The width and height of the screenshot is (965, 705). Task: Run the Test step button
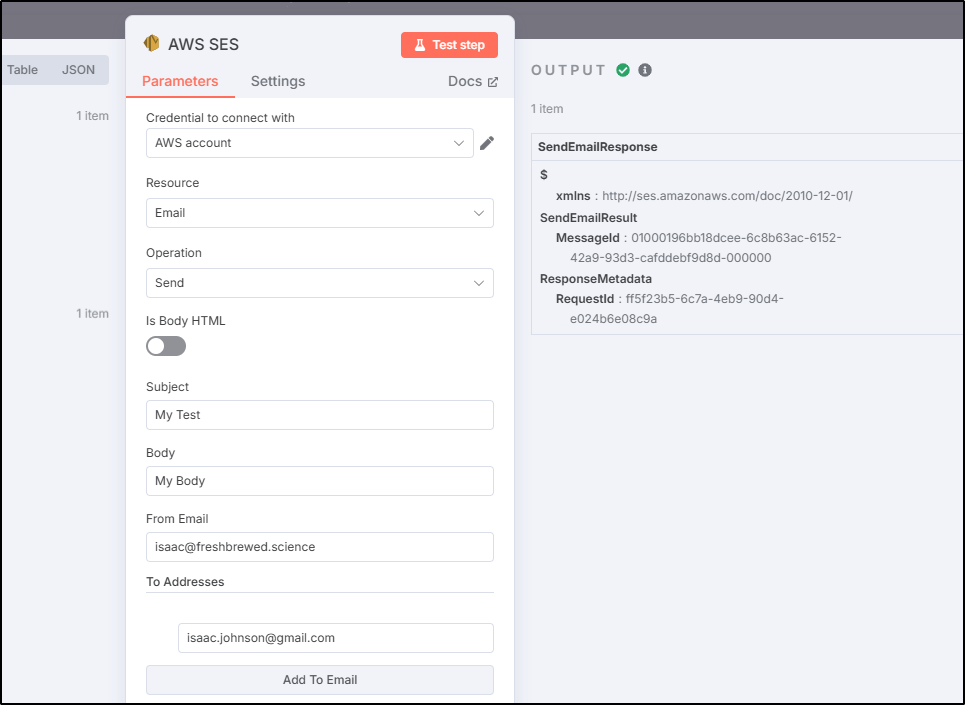pyautogui.click(x=449, y=45)
